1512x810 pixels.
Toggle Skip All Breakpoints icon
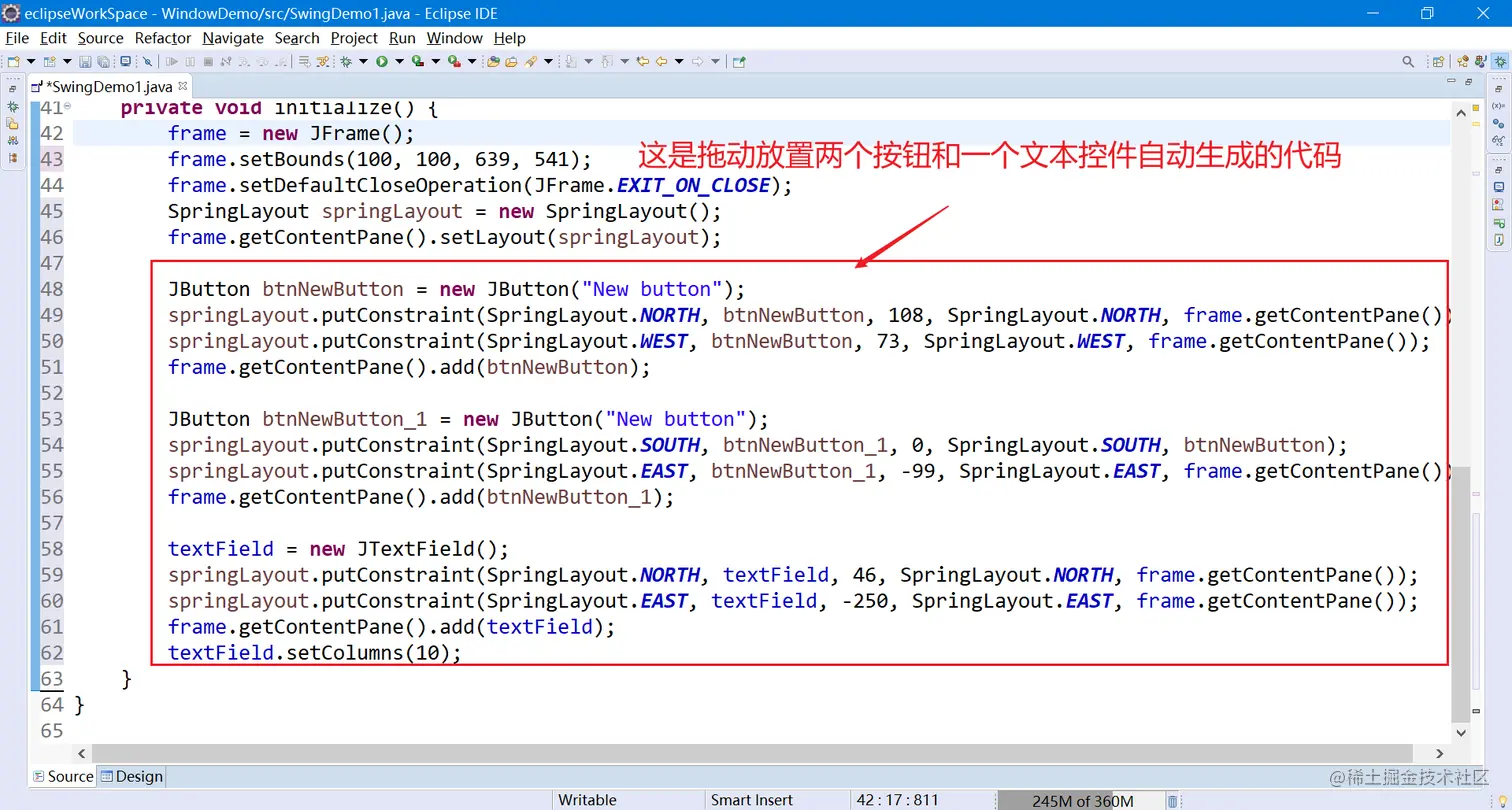pos(147,61)
